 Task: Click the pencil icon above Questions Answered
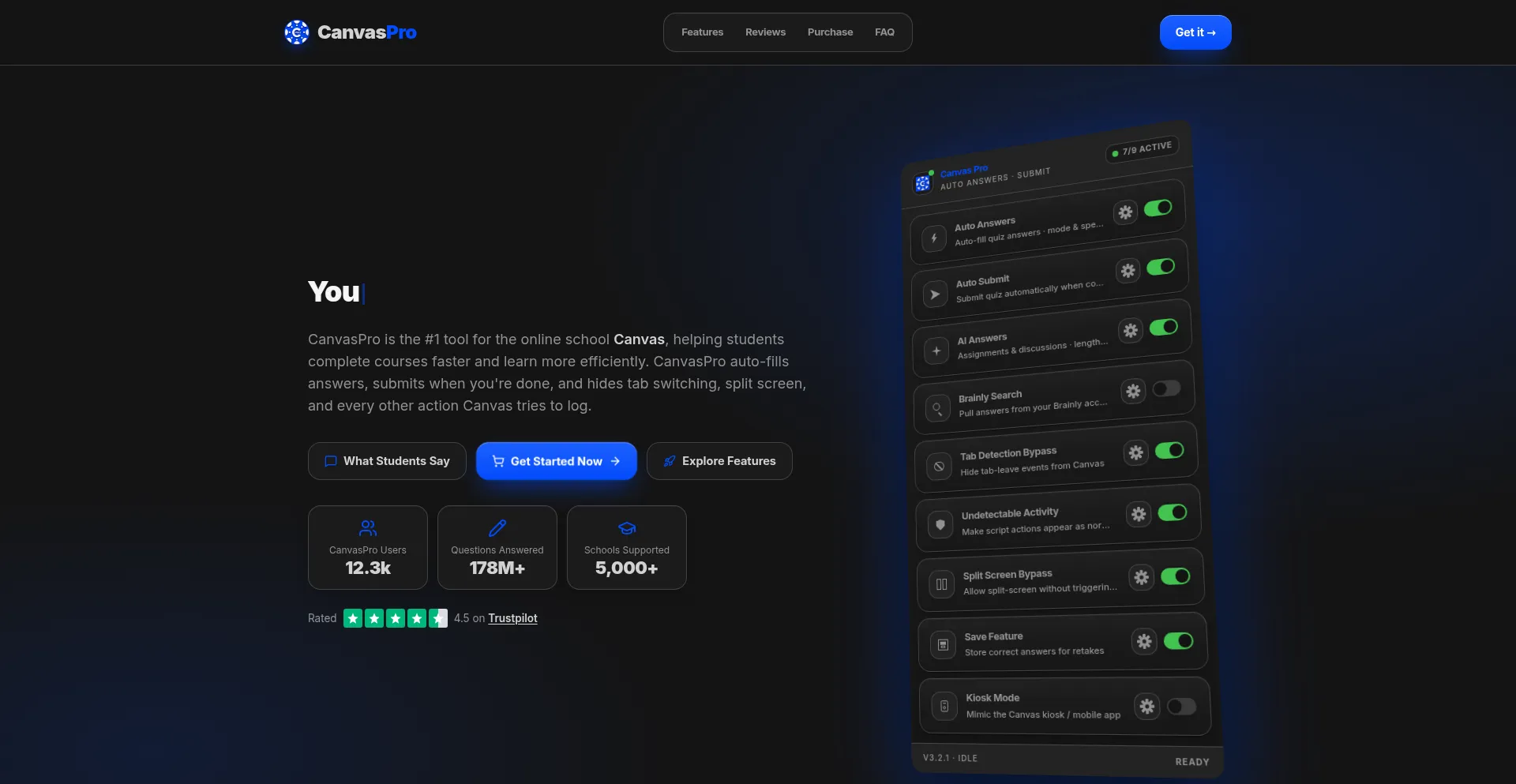[x=497, y=527]
